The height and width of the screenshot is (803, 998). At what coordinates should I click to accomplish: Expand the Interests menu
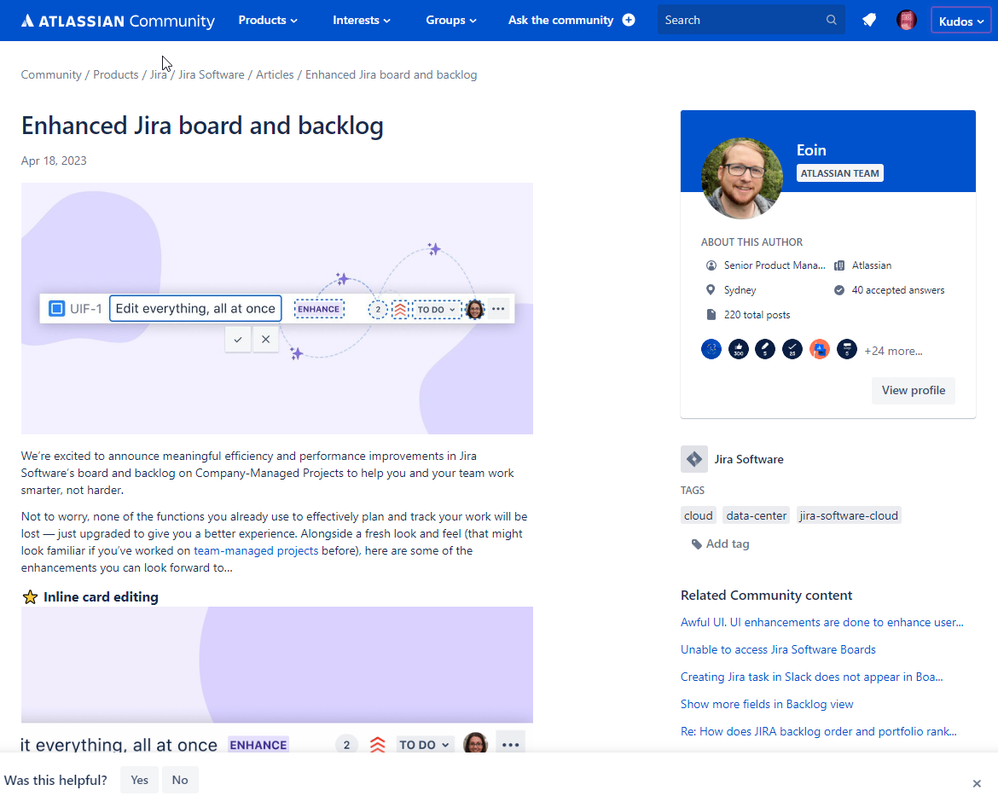click(361, 20)
